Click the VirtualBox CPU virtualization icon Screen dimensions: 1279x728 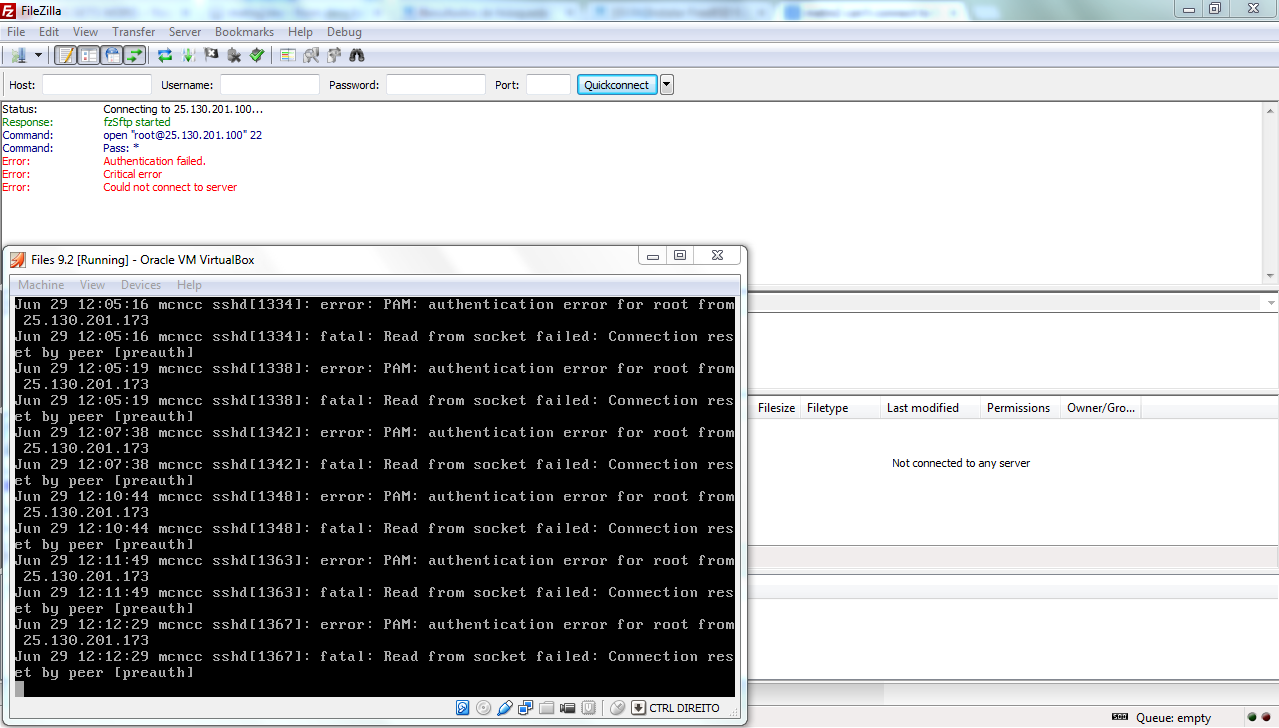click(589, 708)
